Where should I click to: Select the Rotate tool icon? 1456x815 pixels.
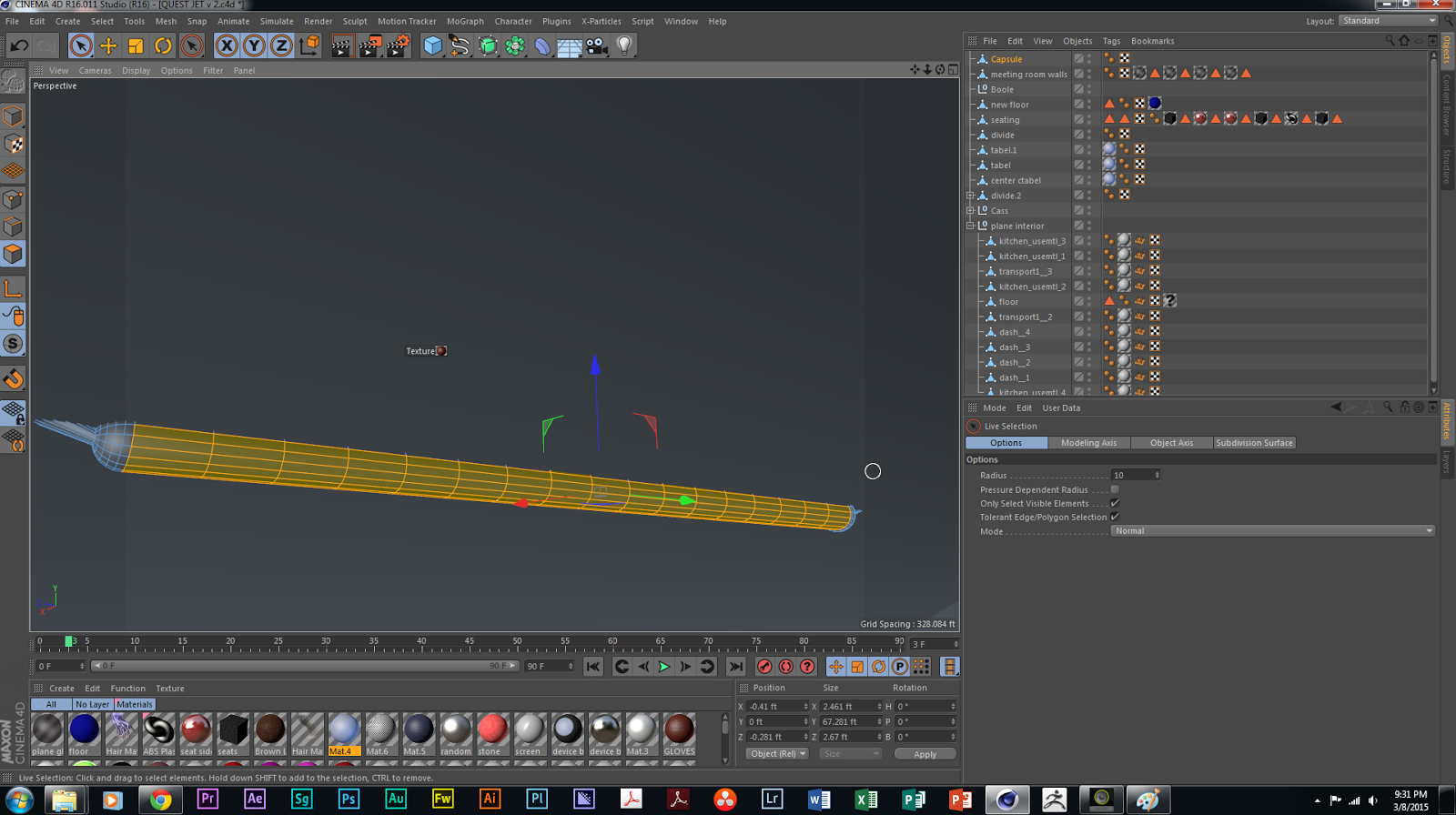coord(163,45)
